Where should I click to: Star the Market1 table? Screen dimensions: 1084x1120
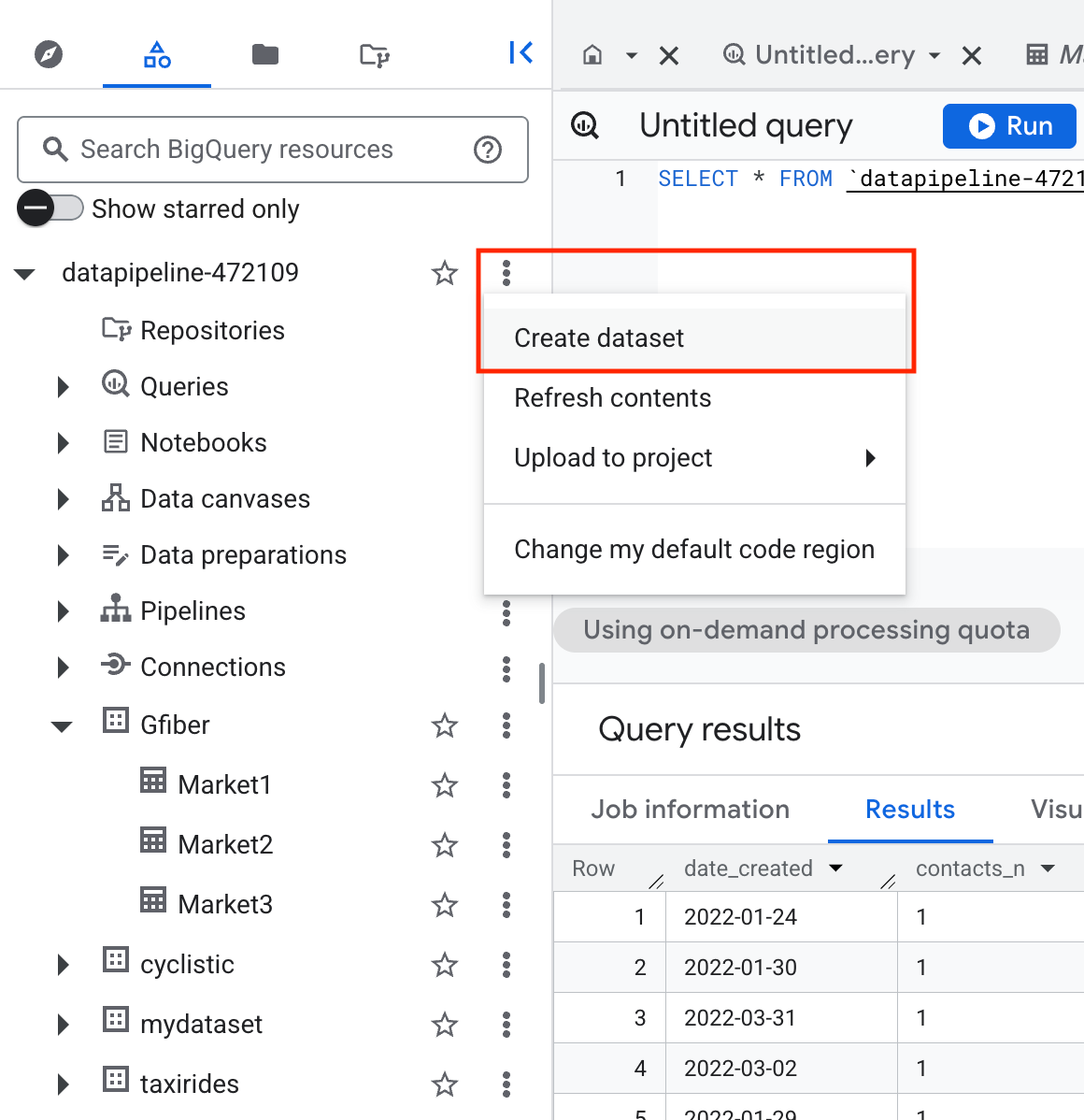pyautogui.click(x=445, y=785)
